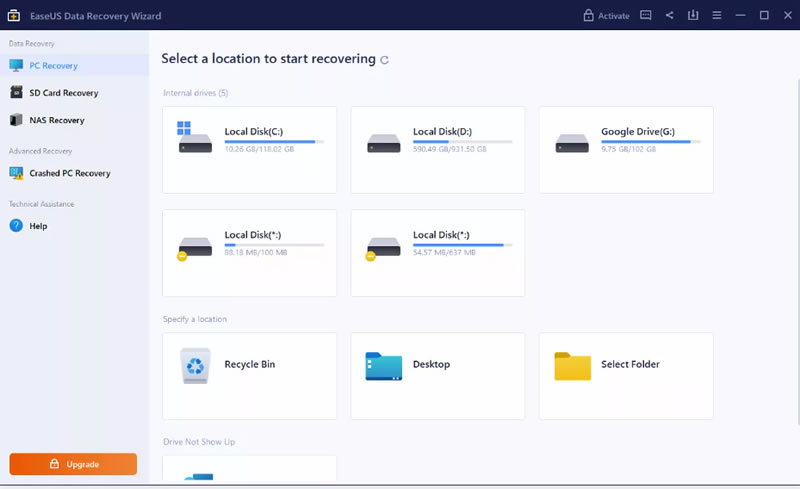Select Local Disk(D:) drive card
Viewport: 800px width, 489px height.
(x=438, y=150)
